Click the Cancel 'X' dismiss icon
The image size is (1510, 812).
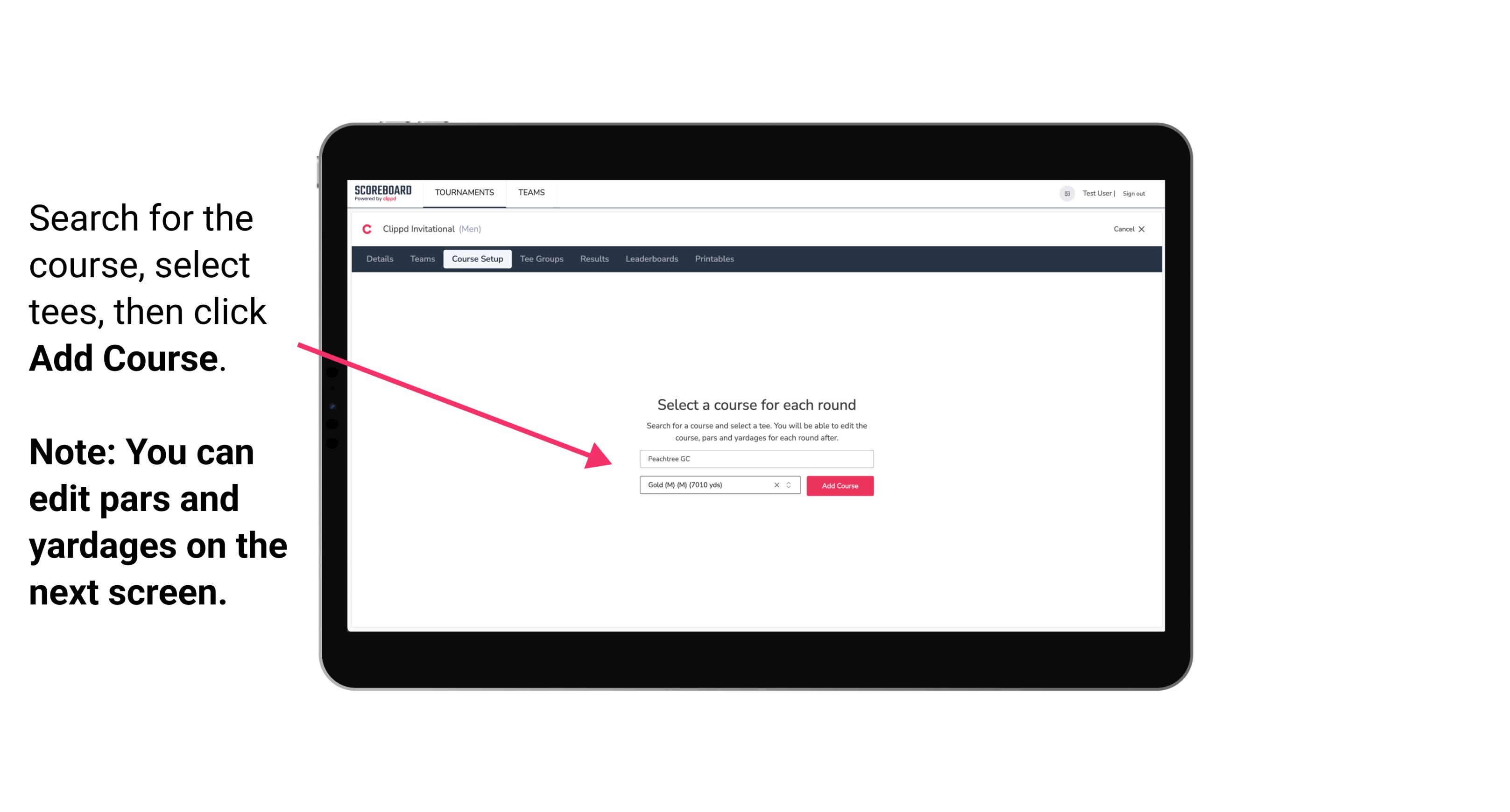[1148, 229]
